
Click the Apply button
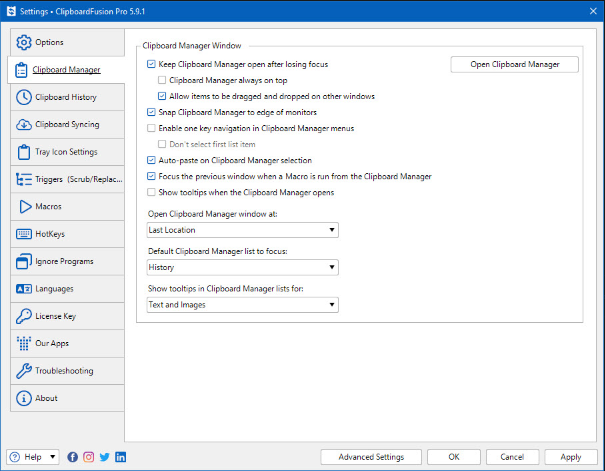tap(571, 457)
